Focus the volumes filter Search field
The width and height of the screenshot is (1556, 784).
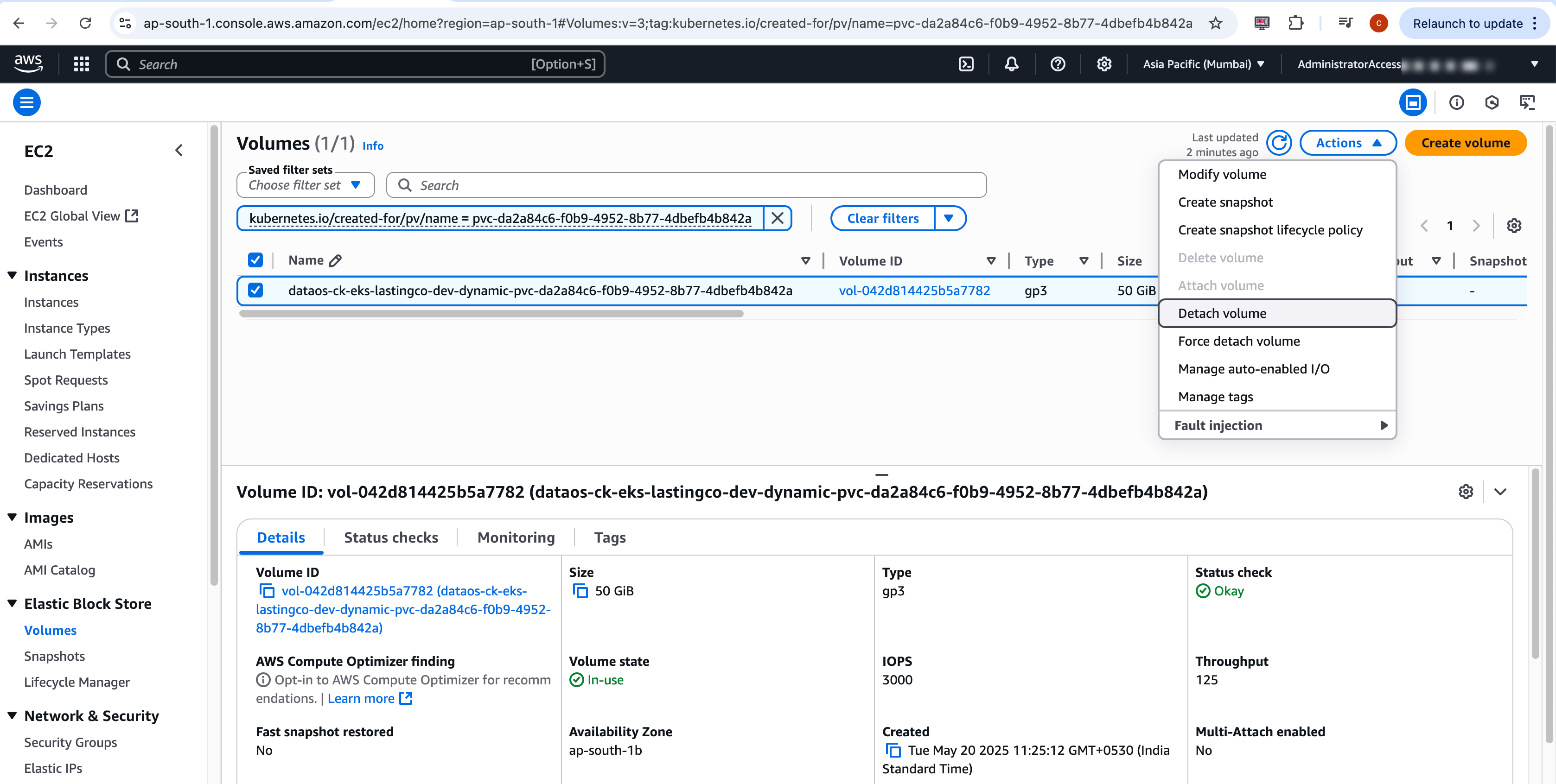[x=686, y=185]
